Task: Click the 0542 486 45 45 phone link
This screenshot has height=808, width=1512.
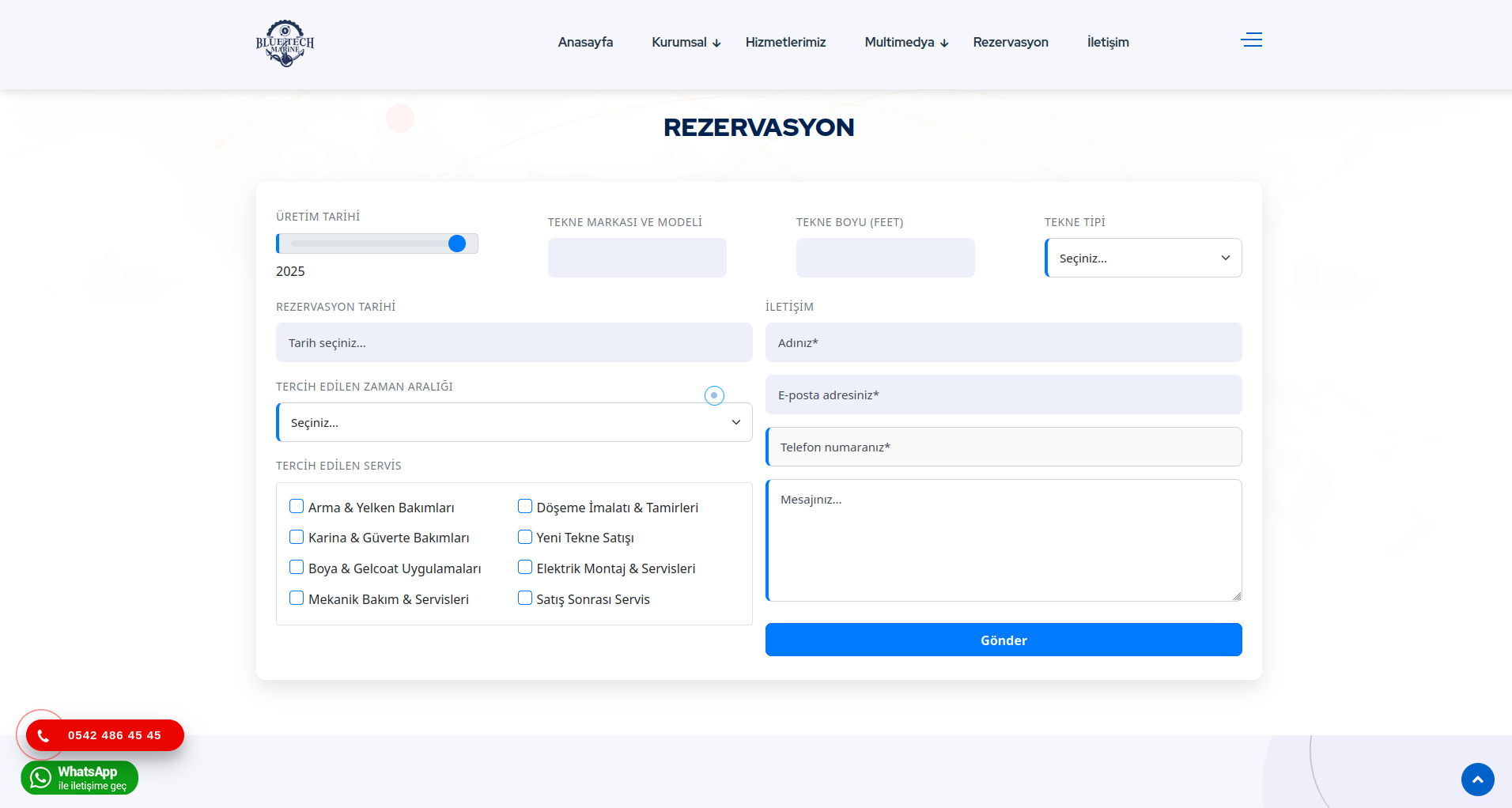Action: [115, 736]
